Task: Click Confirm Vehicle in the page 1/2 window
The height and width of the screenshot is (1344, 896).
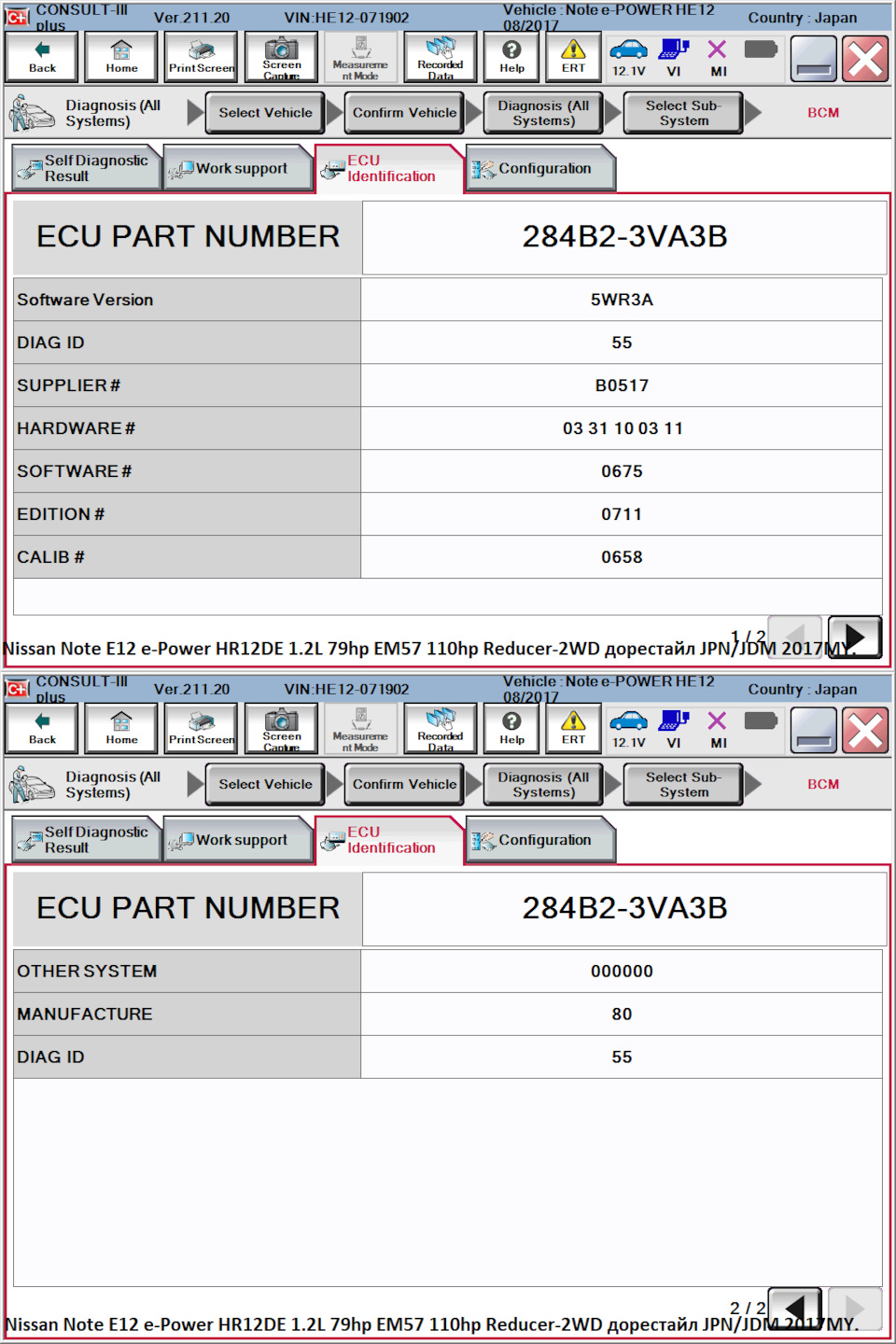Action: pyautogui.click(x=404, y=113)
